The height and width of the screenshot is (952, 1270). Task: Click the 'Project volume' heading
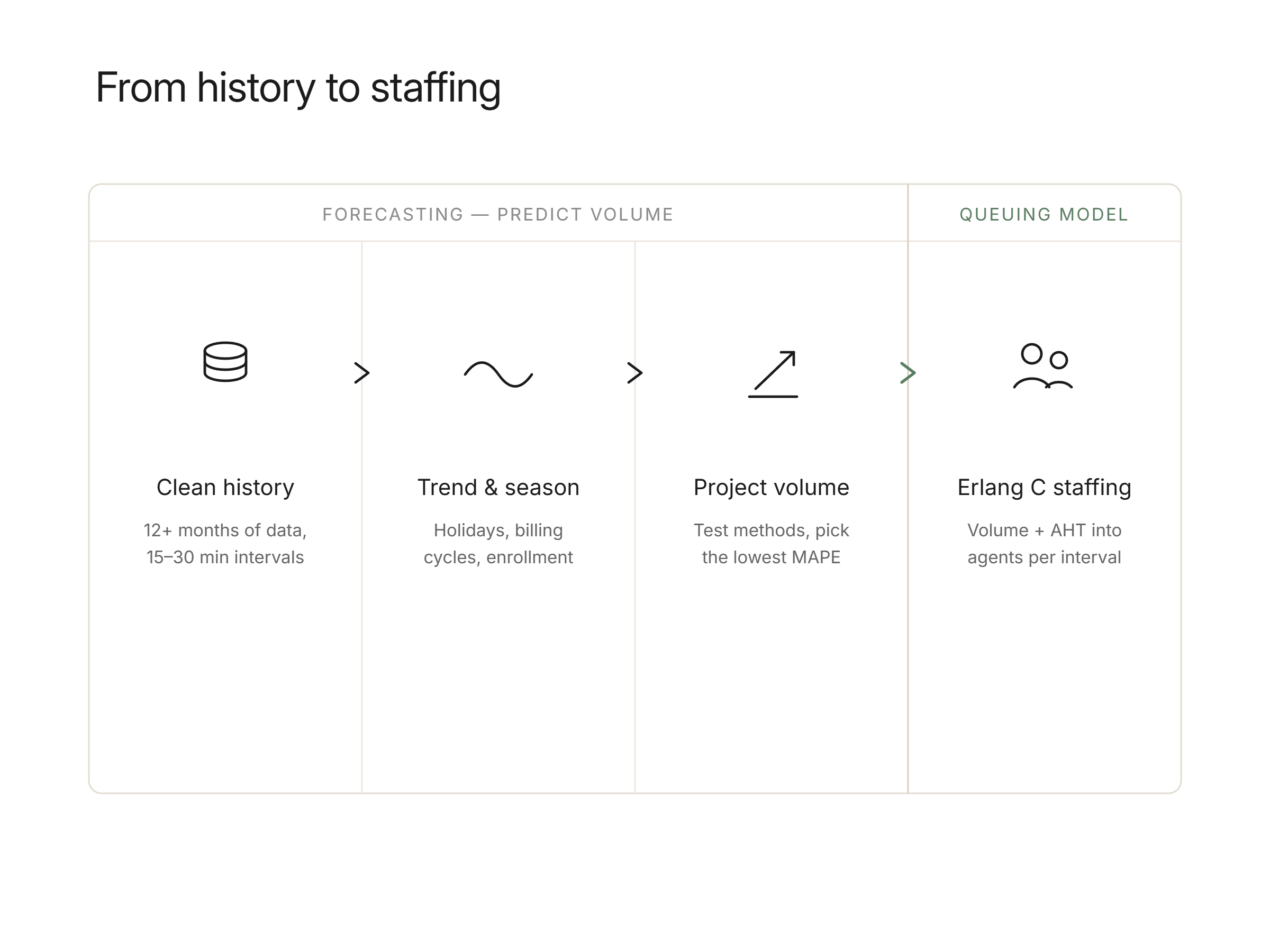coord(771,487)
